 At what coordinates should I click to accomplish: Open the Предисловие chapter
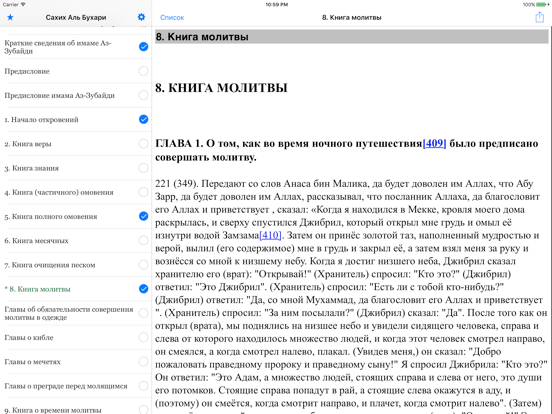[x=27, y=71]
